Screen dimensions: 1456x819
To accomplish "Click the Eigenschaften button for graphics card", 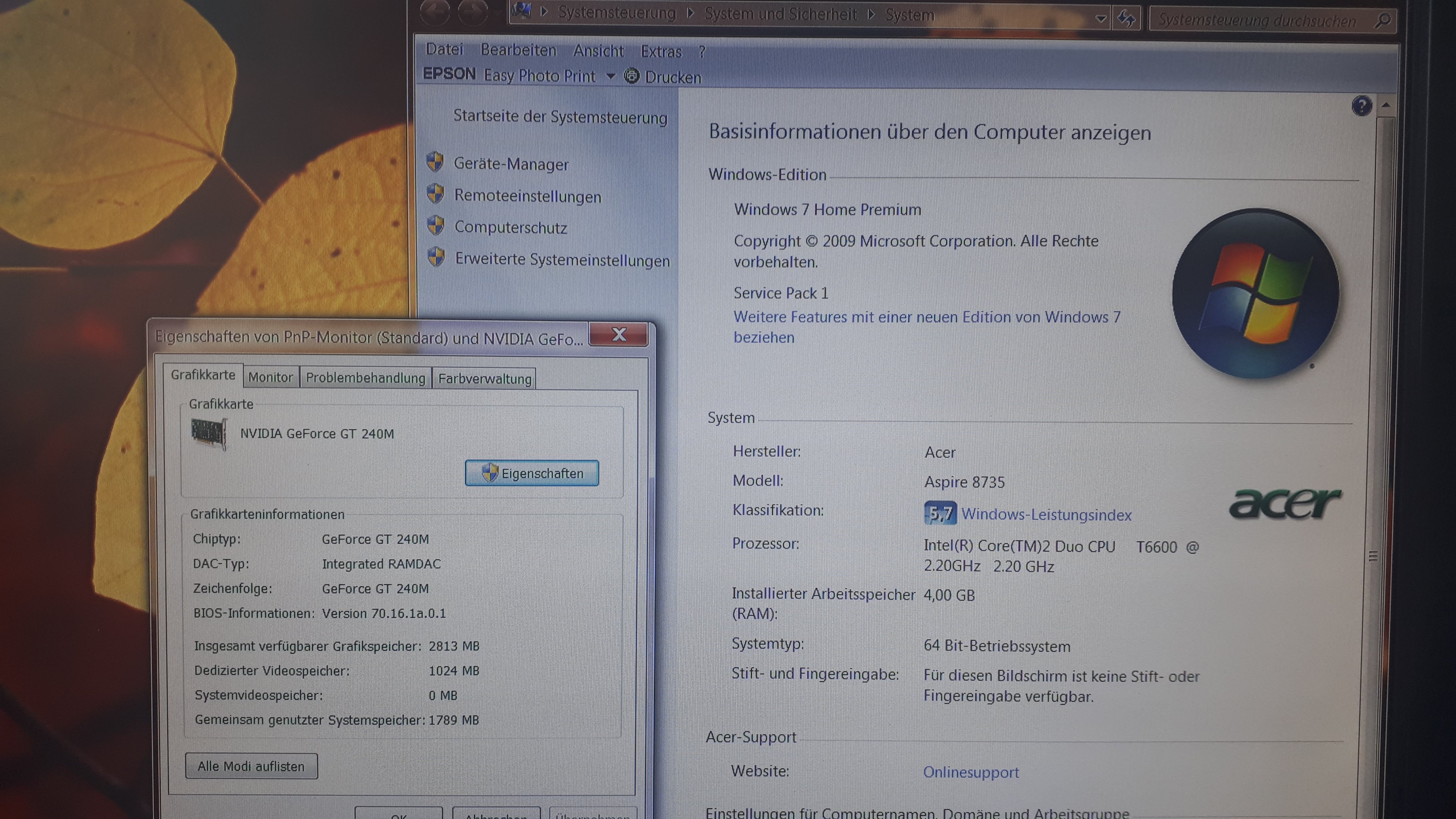I will click(x=531, y=473).
